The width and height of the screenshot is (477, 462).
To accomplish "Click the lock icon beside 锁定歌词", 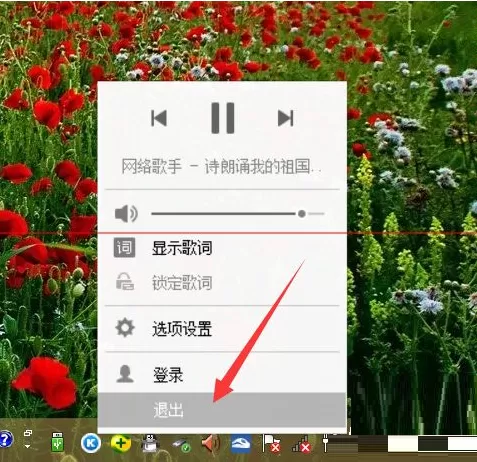I will [125, 281].
